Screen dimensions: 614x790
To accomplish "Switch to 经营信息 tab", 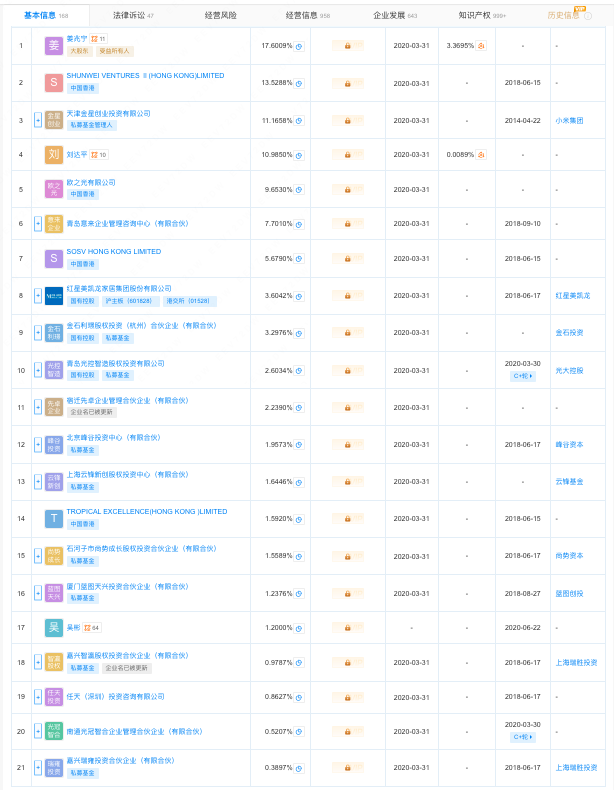I will click(308, 16).
